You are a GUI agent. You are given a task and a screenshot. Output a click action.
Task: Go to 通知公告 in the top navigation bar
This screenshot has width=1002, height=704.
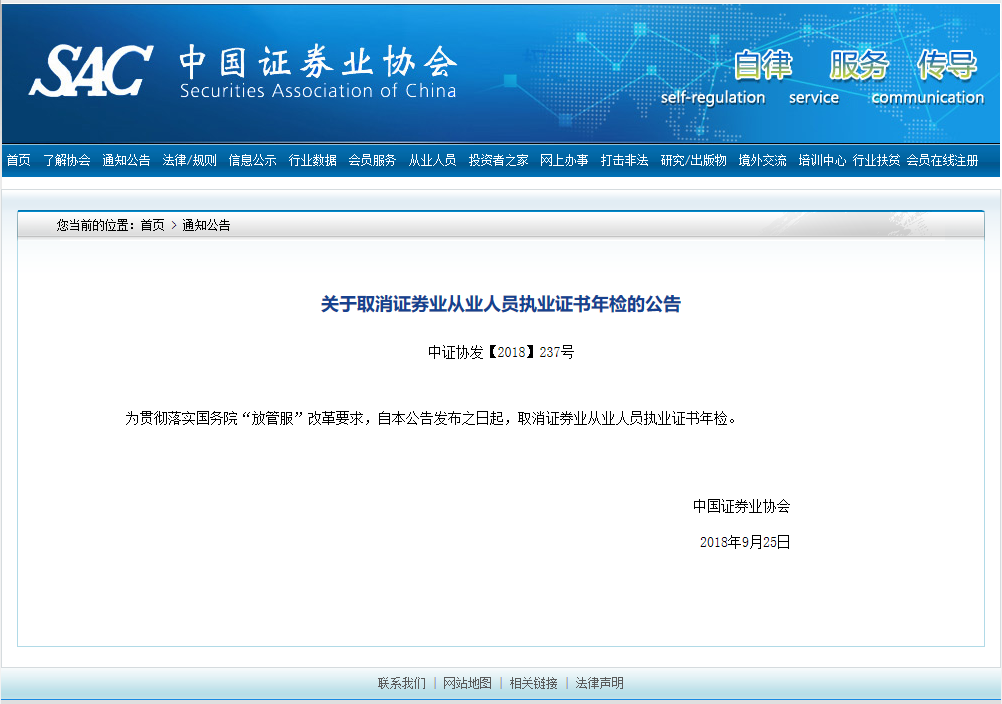(x=126, y=160)
